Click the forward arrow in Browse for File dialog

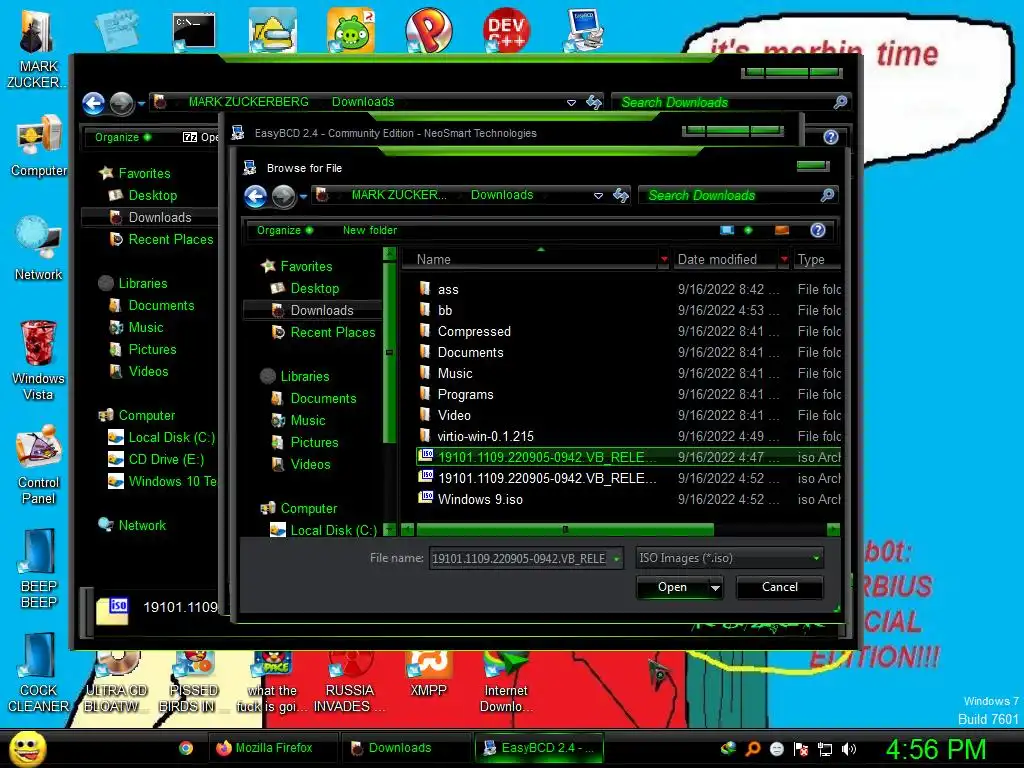point(283,196)
